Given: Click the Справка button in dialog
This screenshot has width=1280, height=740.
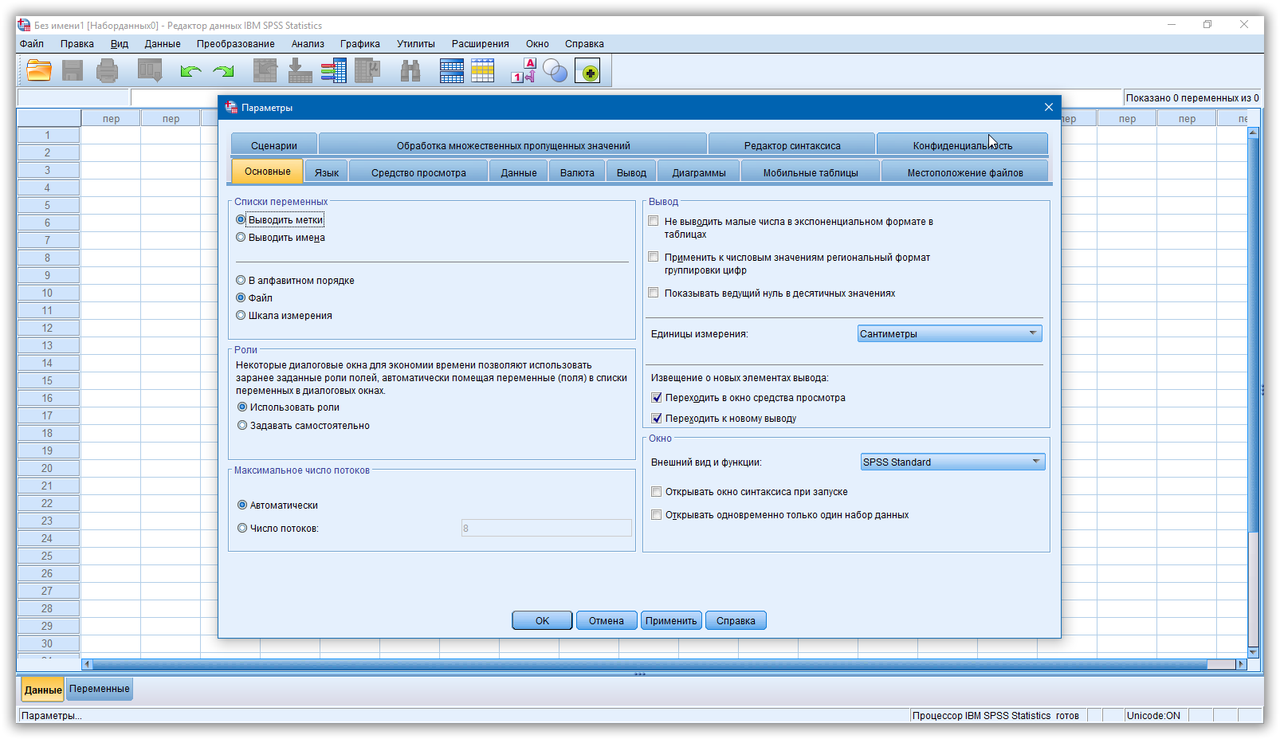Looking at the screenshot, I should point(736,620).
